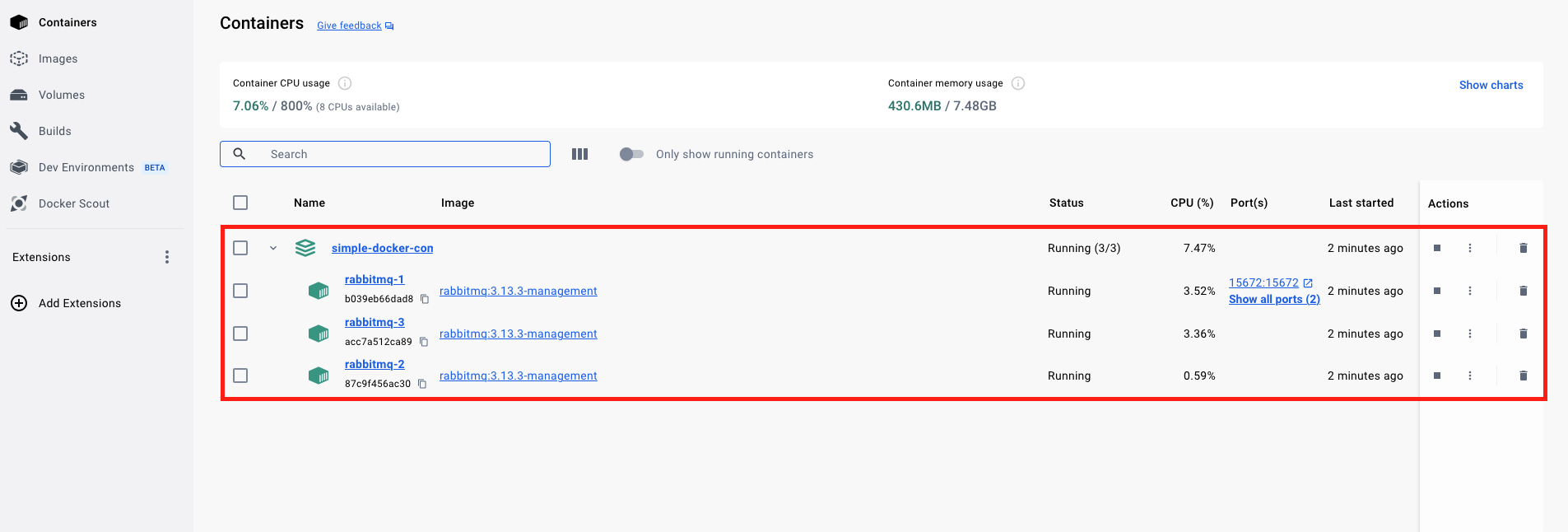Open port 15672:15672 in browser
This screenshot has width=1568, height=532.
[x=1270, y=282]
